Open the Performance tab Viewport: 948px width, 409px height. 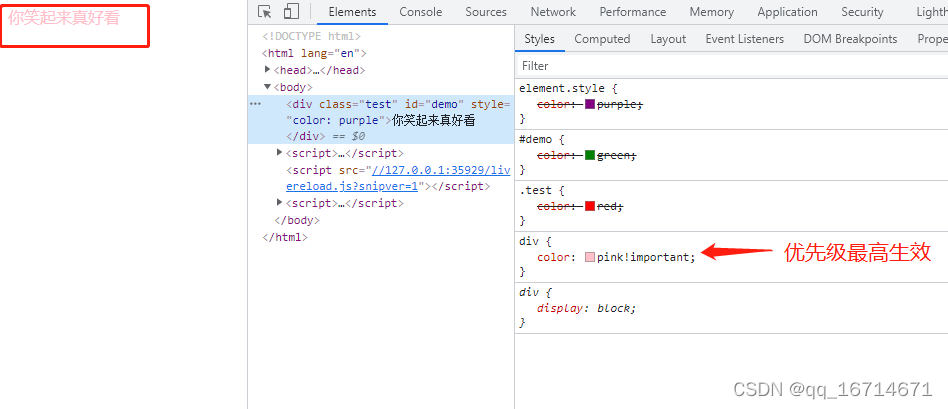click(x=632, y=12)
